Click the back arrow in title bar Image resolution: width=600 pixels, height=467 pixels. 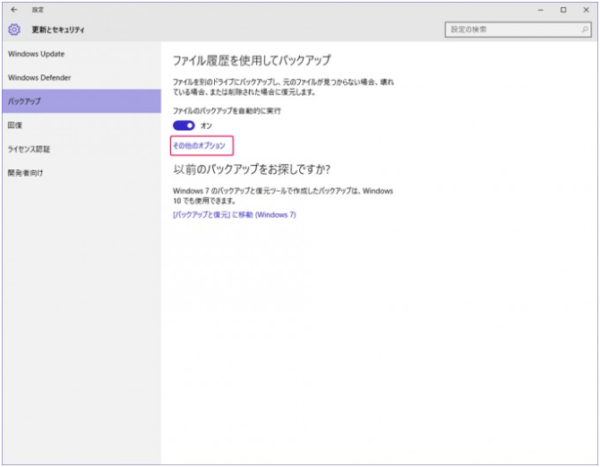coord(14,10)
